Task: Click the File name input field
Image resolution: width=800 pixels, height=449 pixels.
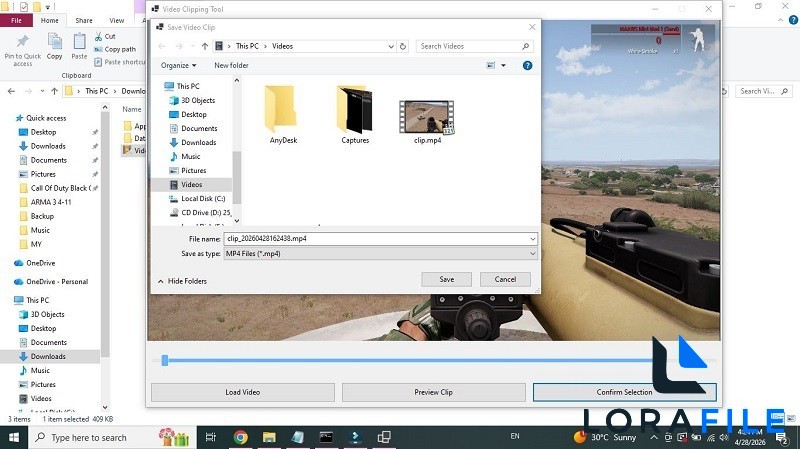Action: (377, 238)
